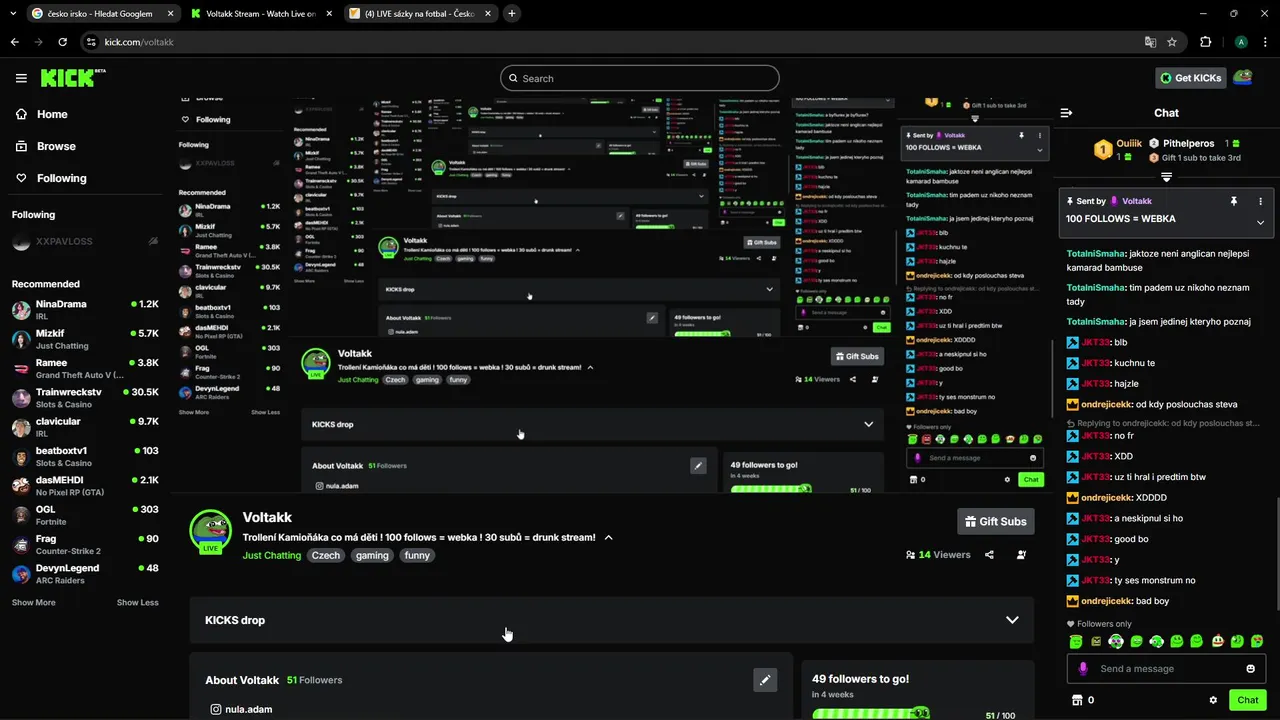Reload the page

62,42
